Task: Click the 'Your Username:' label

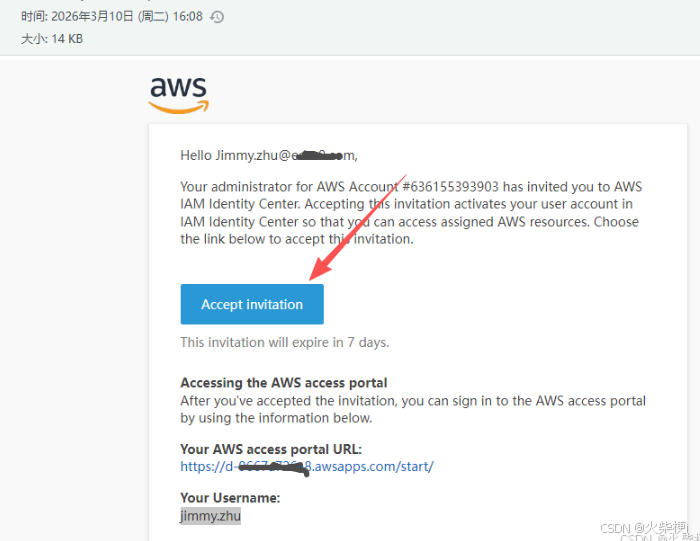Action: (x=230, y=498)
